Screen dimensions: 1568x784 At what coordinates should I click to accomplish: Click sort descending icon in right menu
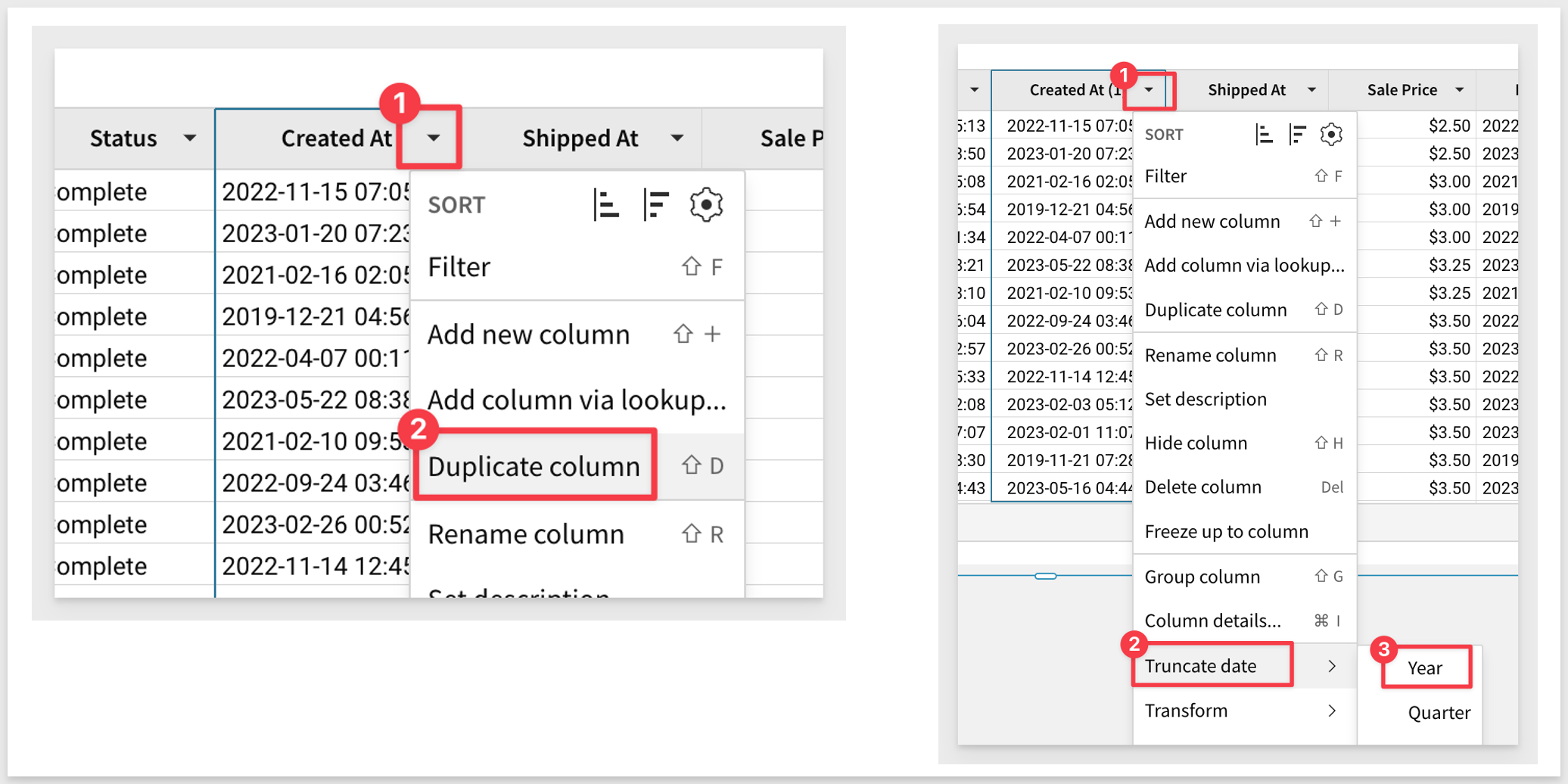[x=1297, y=135]
